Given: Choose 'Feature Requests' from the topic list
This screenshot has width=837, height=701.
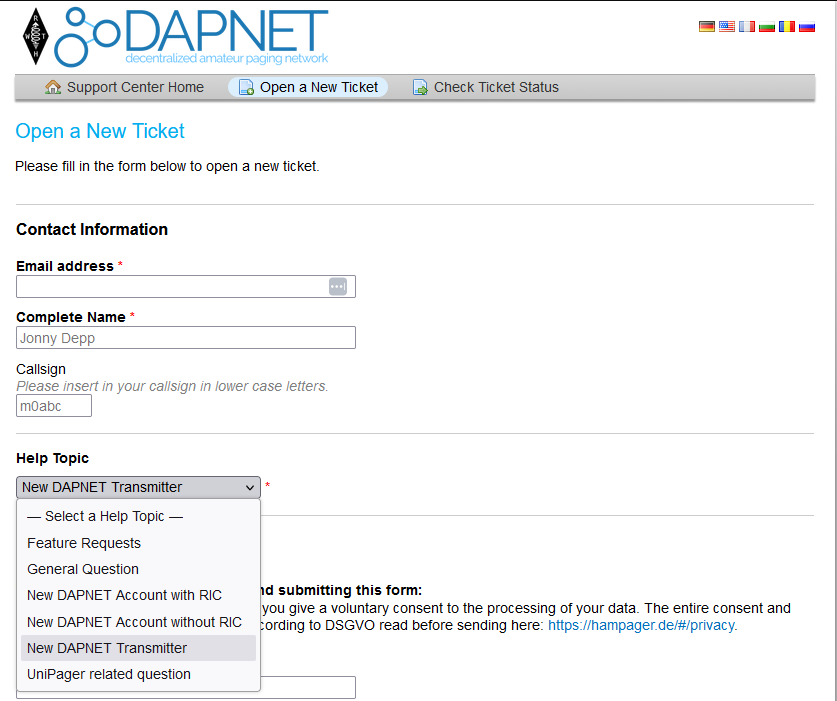Looking at the screenshot, I should (84, 543).
